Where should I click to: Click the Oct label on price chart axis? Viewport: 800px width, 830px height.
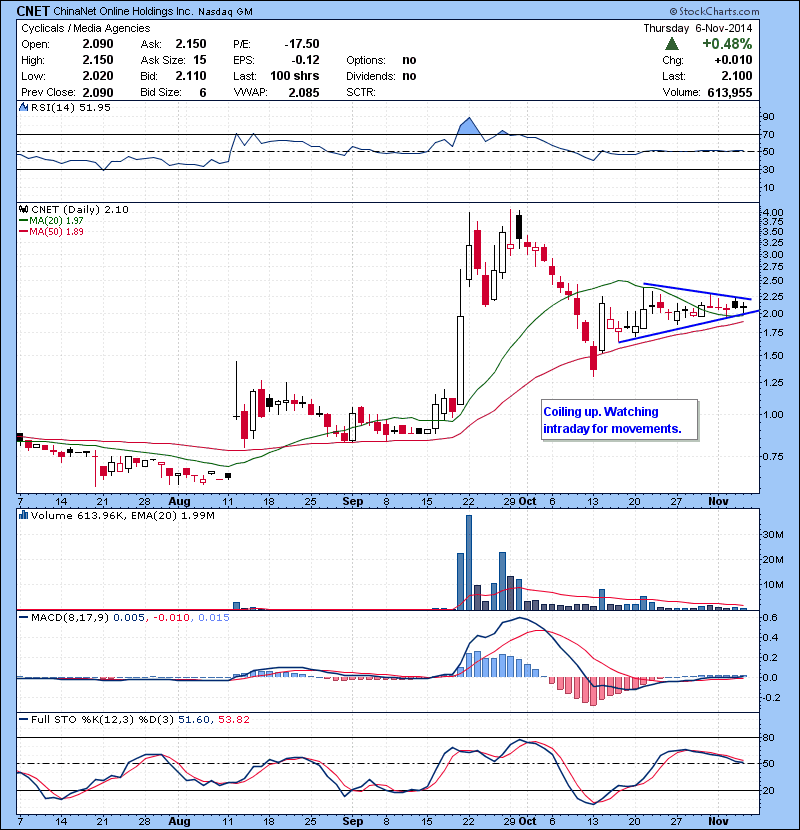[527, 501]
